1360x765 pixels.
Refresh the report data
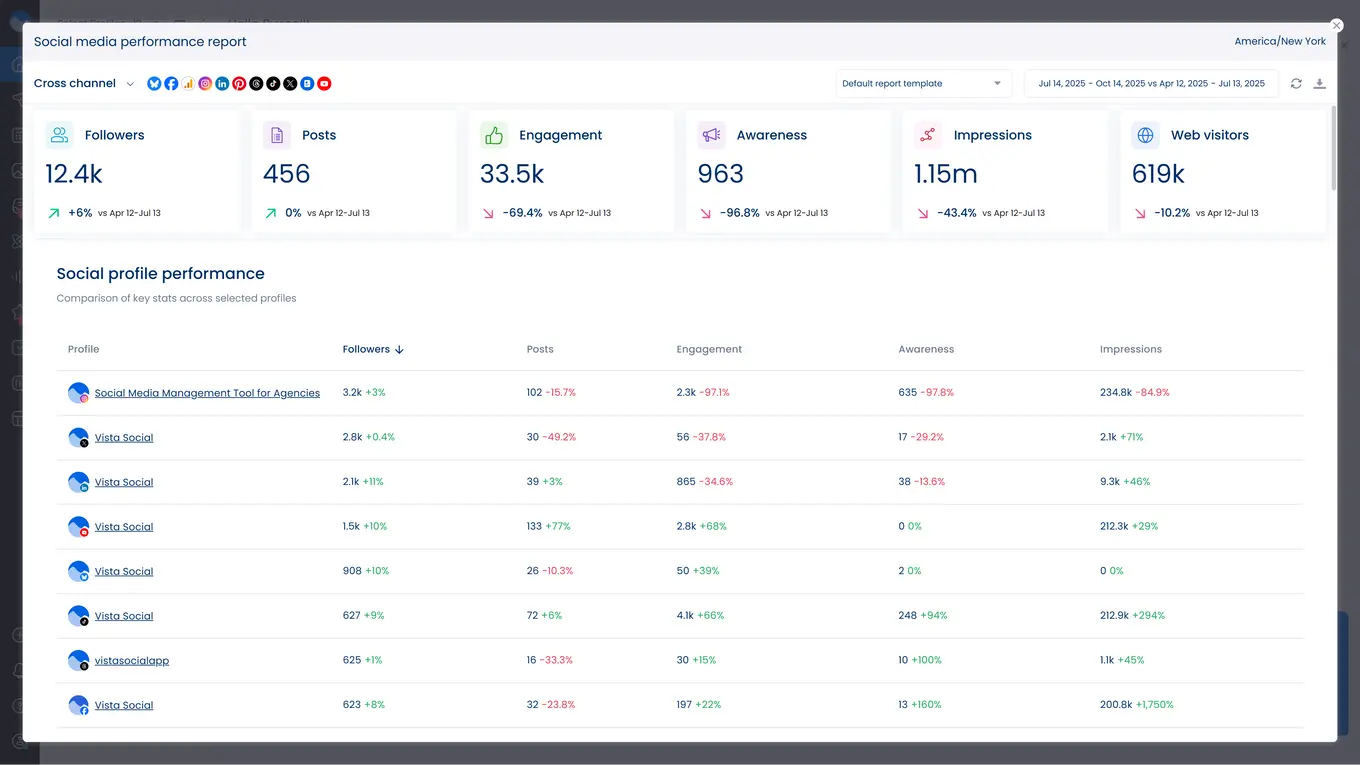pyautogui.click(x=1296, y=84)
